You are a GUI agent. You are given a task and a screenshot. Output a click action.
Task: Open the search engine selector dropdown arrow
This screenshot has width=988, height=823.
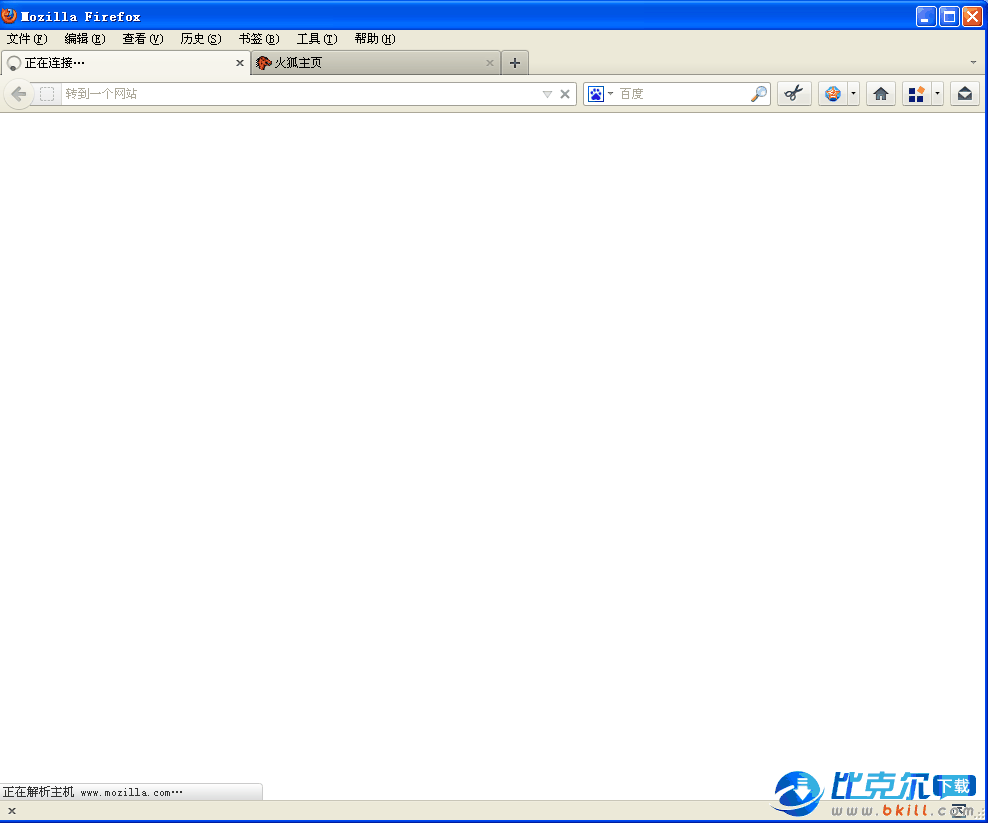pos(610,94)
